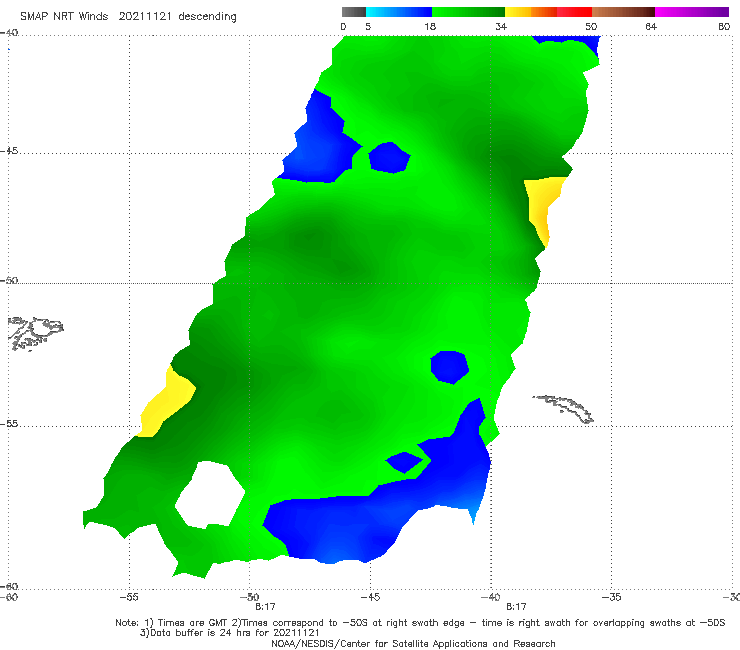Pick the gray segment of the color bar

click(353, 12)
